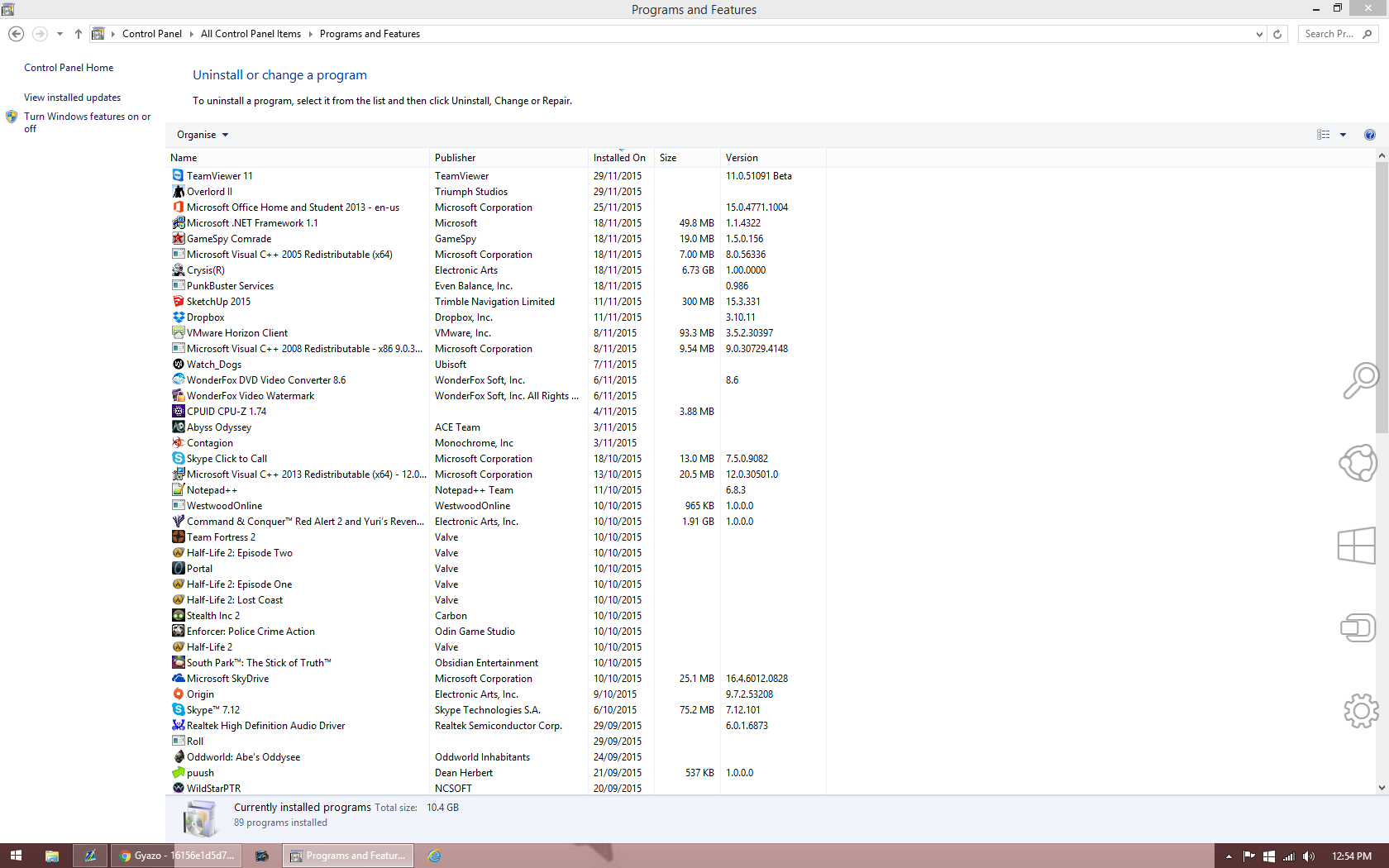Click the Search Programs input field
Image resolution: width=1389 pixels, height=868 pixels.
click(1329, 34)
